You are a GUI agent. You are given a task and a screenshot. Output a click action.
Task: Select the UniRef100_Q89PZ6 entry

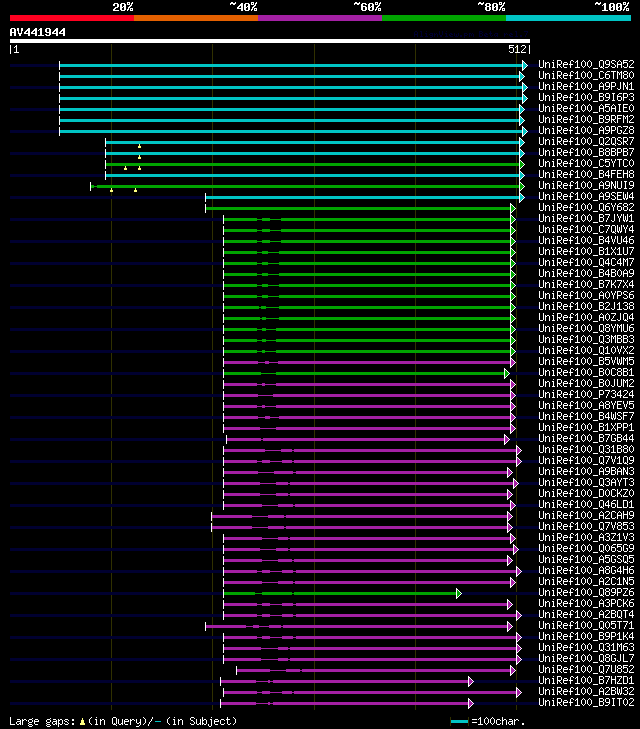(586, 592)
